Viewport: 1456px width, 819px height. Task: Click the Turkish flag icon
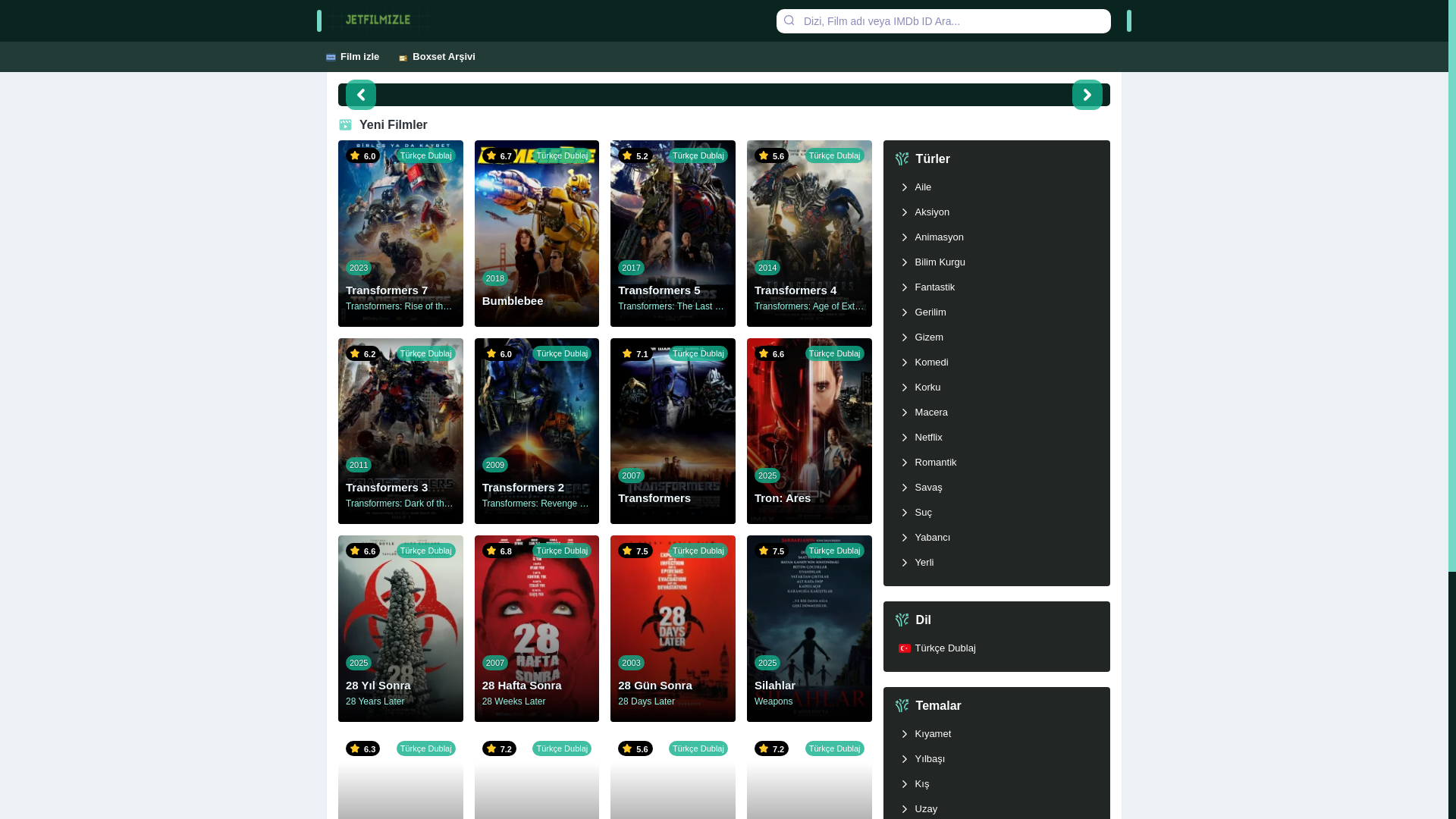(904, 648)
